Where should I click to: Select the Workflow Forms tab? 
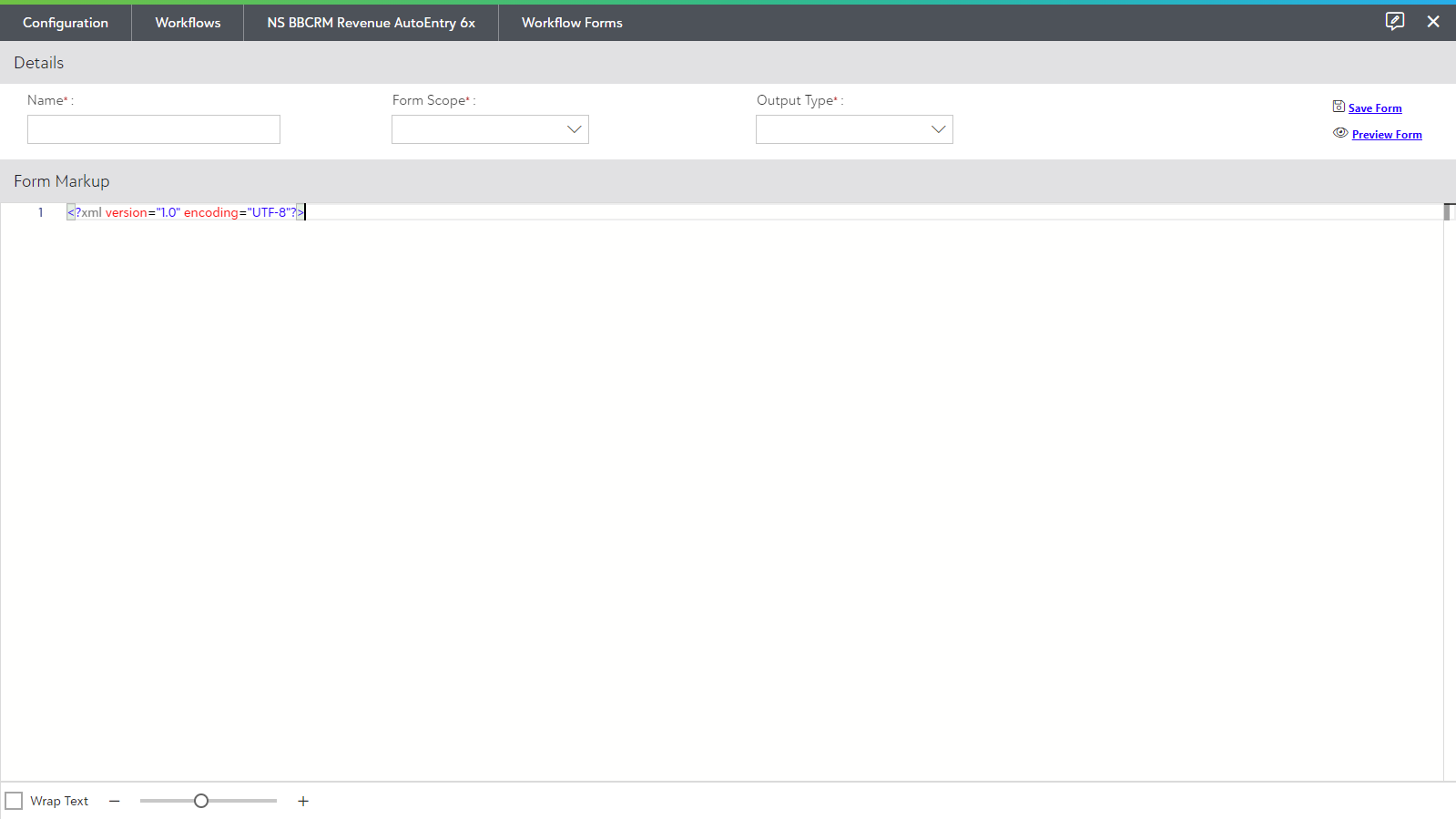(572, 23)
